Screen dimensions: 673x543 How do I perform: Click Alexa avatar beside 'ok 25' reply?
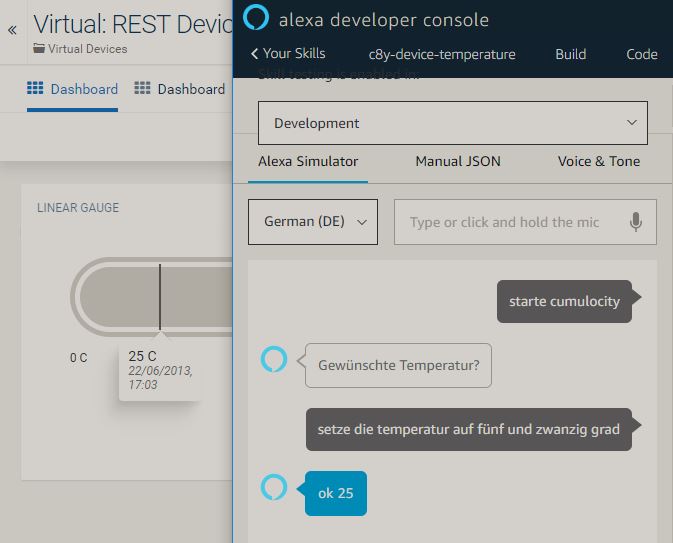273,488
